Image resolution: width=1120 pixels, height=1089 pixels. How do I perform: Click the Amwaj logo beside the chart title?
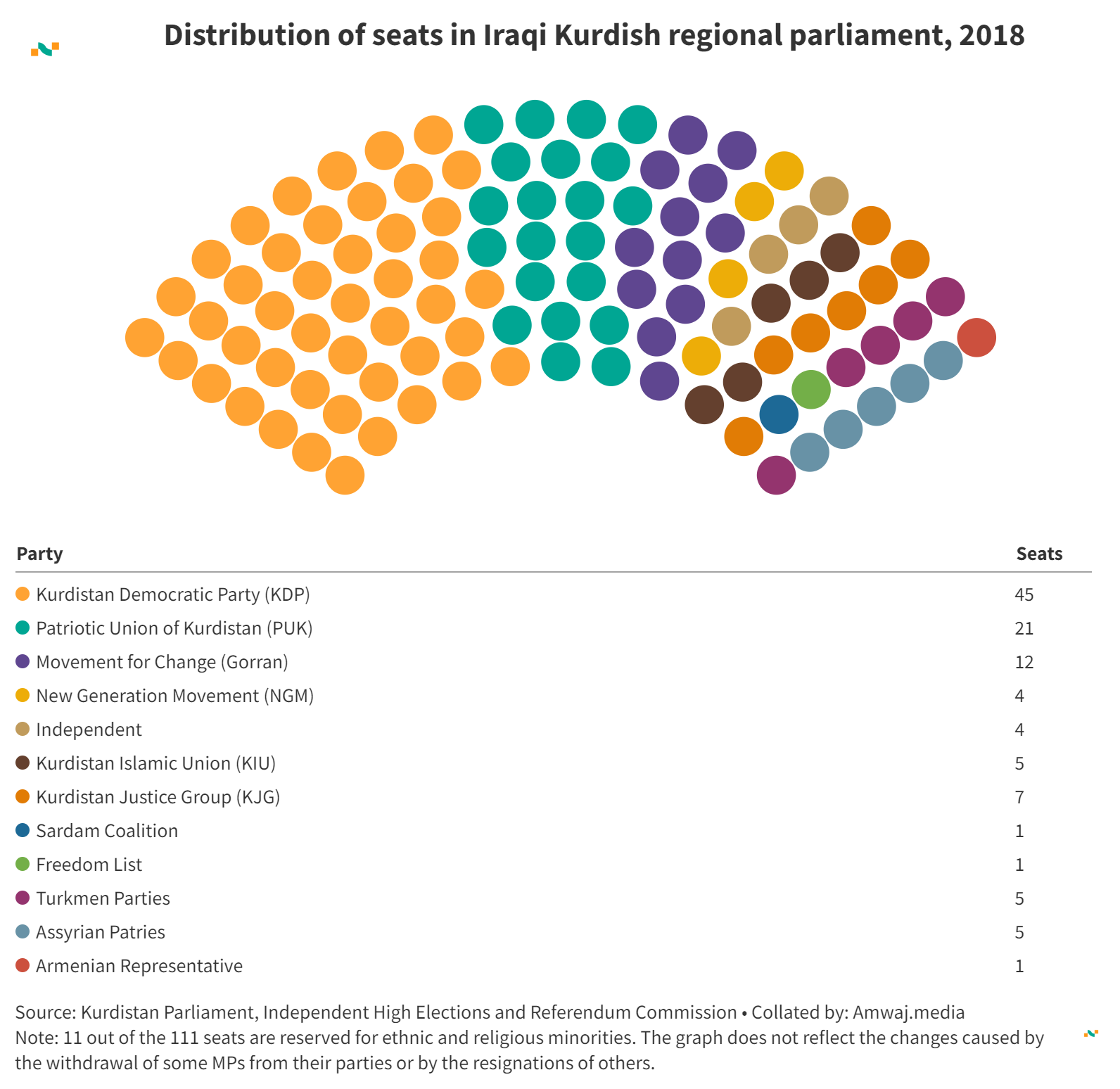click(x=45, y=49)
